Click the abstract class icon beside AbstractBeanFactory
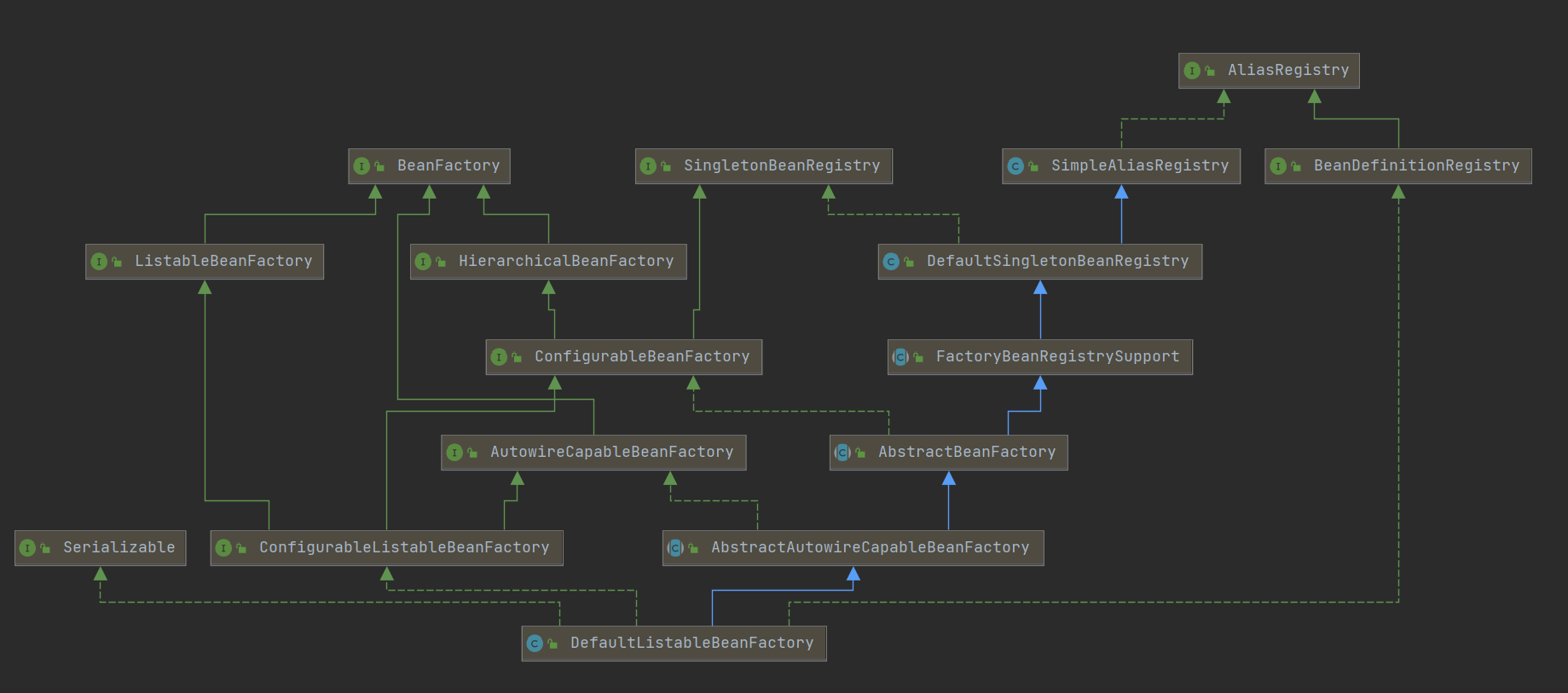This screenshot has width=1568, height=693. pos(842,453)
